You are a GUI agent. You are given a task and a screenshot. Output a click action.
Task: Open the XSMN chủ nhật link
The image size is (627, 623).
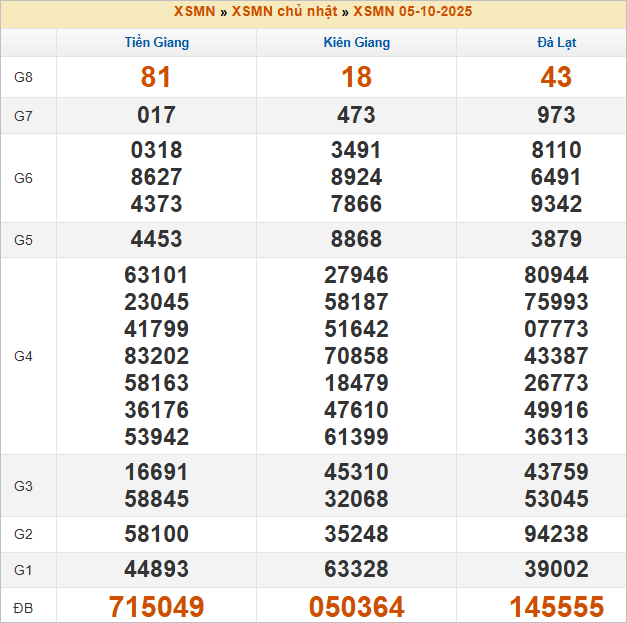tap(285, 12)
